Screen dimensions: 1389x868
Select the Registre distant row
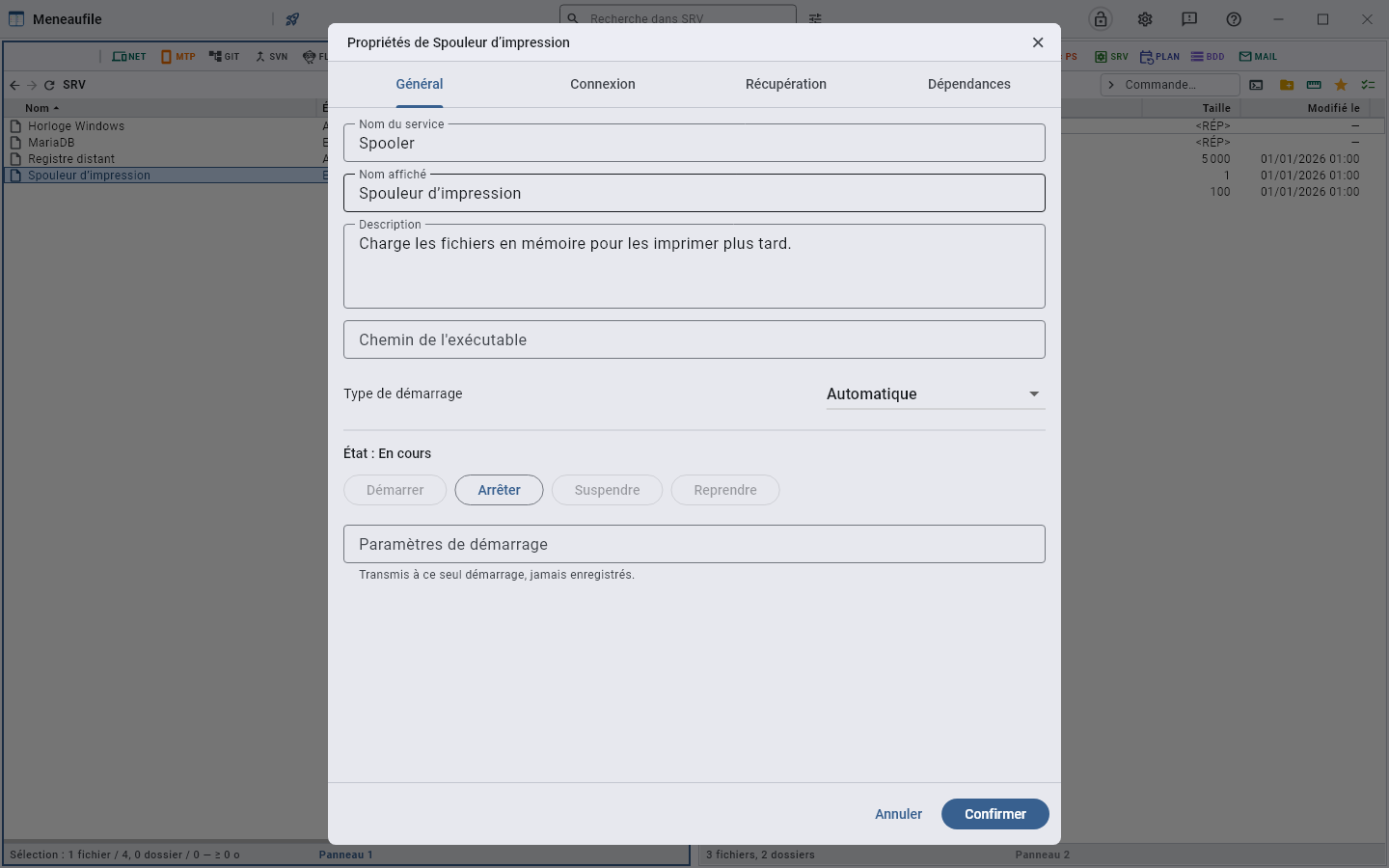pyautogui.click(x=166, y=159)
